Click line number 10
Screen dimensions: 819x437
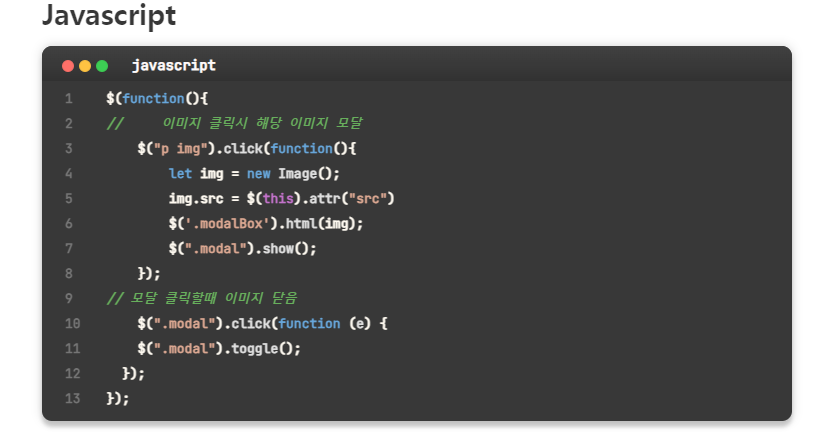(x=73, y=324)
